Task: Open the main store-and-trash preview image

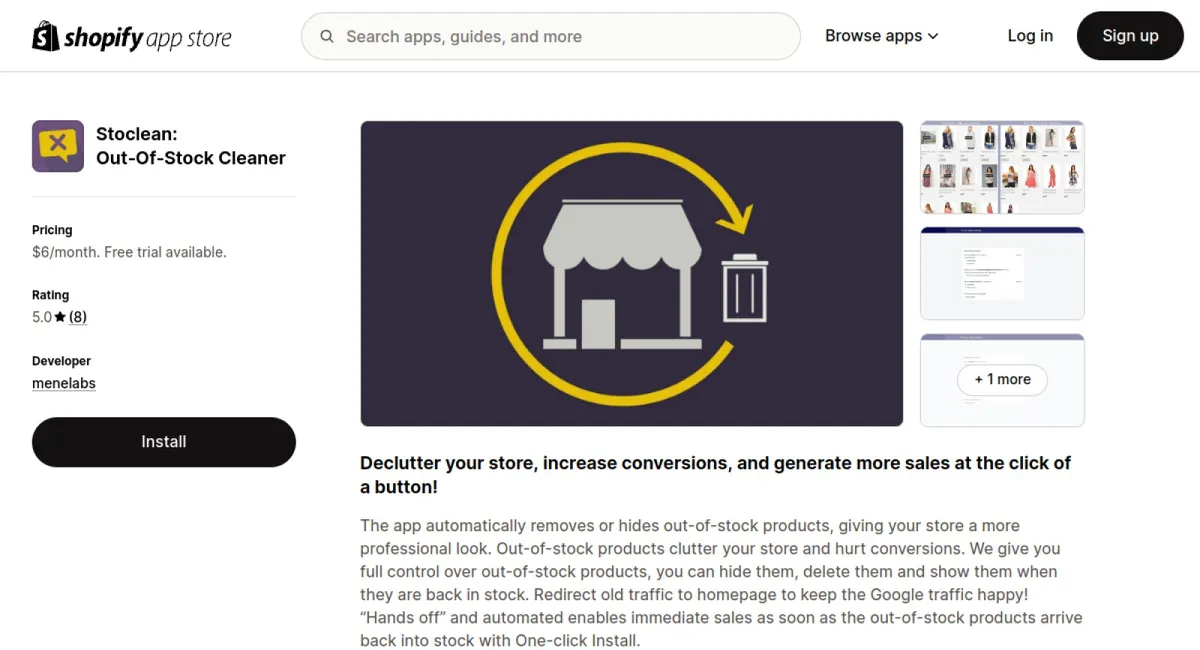Action: 632,274
